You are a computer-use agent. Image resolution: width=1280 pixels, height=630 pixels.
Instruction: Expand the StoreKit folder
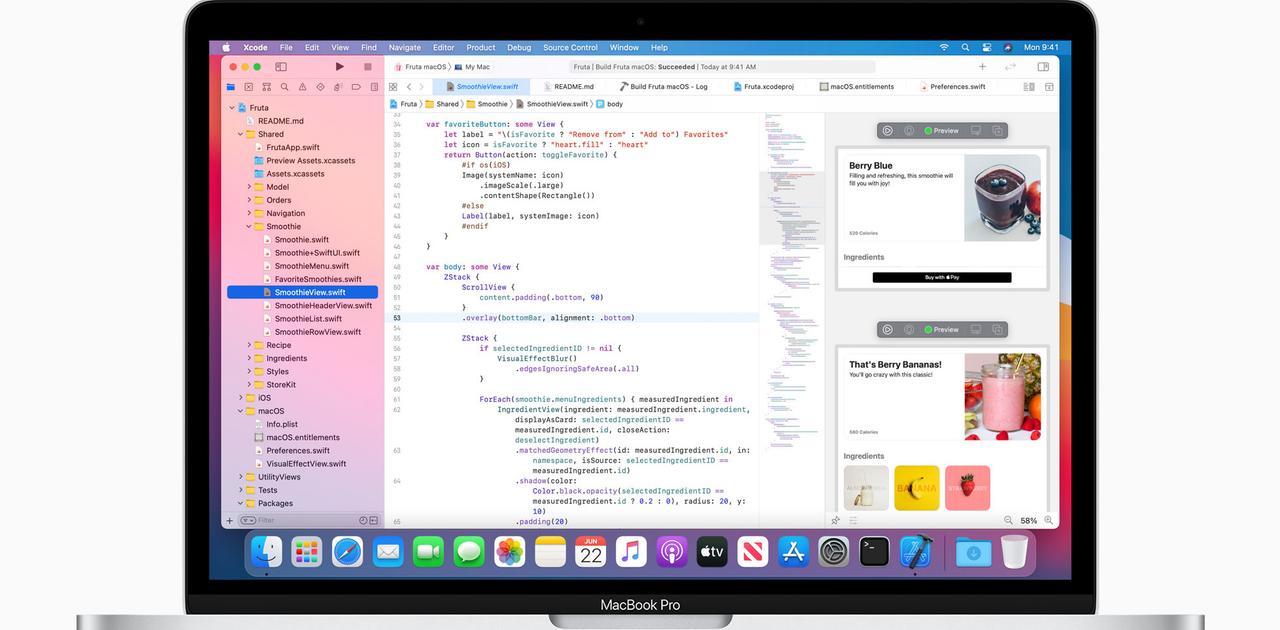[249, 384]
